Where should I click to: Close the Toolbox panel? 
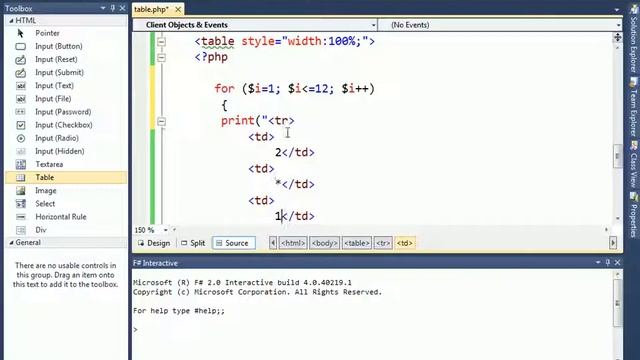[122, 8]
